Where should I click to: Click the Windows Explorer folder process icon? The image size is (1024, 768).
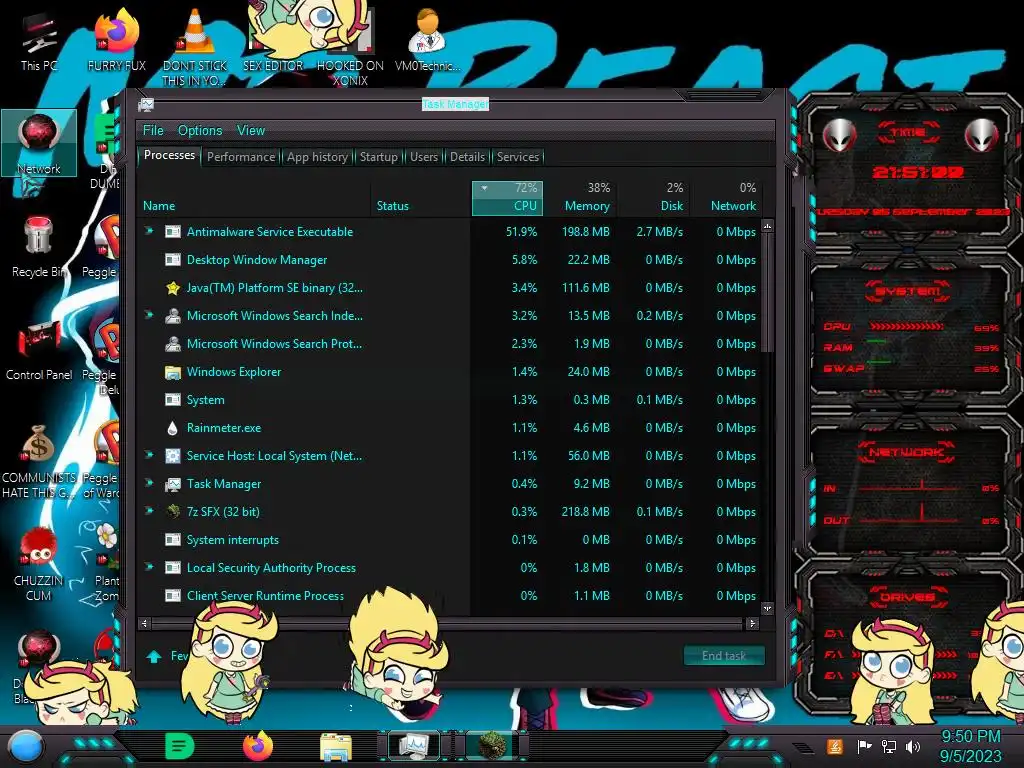click(172, 372)
